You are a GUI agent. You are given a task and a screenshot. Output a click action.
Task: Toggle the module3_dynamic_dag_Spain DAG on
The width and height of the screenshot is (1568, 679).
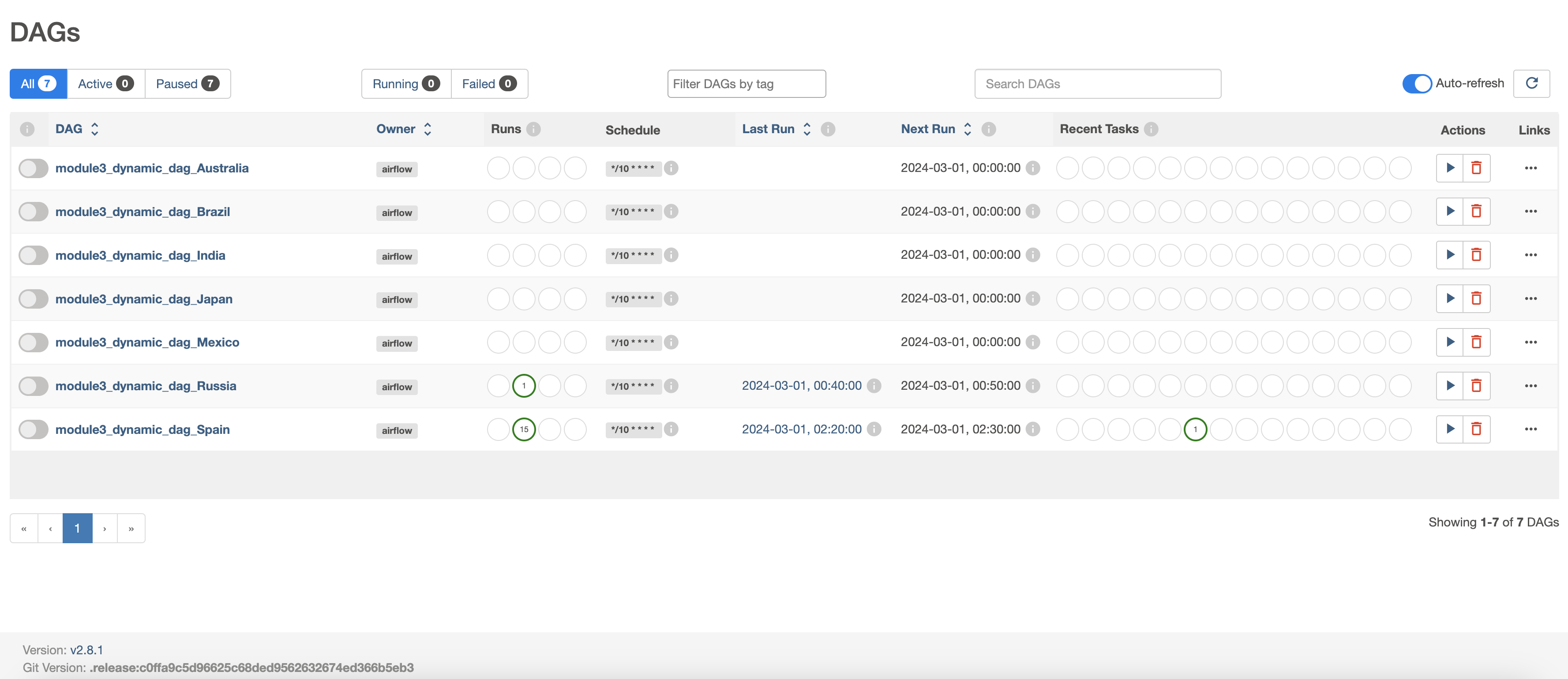34,429
